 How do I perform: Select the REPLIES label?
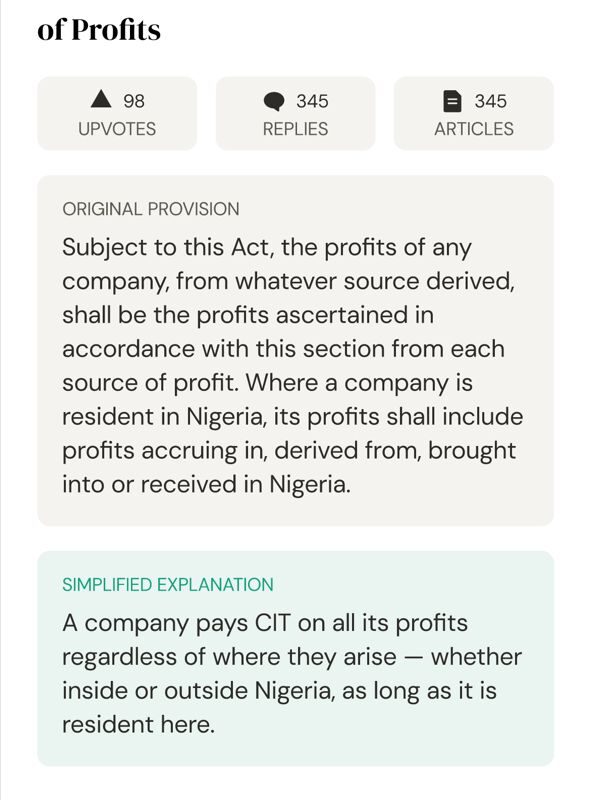[296, 129]
